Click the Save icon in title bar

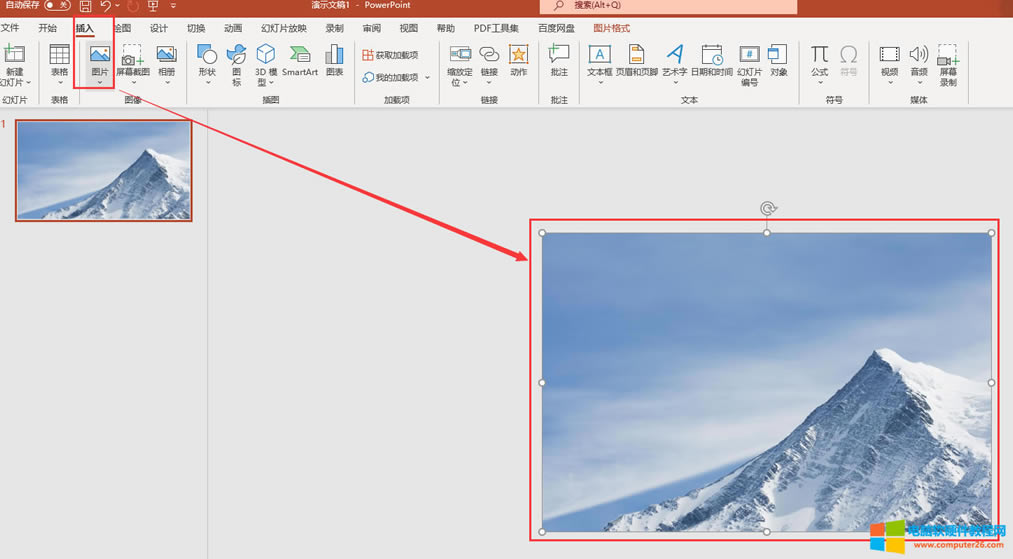tap(86, 6)
